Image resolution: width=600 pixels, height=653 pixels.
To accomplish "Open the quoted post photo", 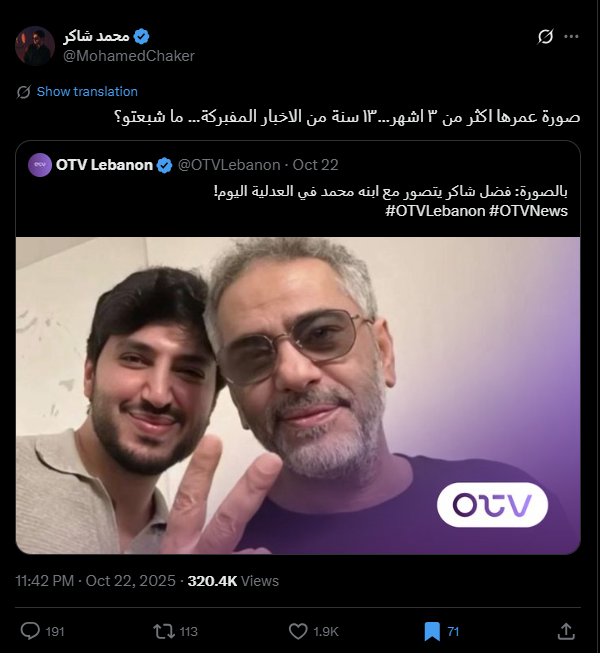I will click(x=298, y=395).
